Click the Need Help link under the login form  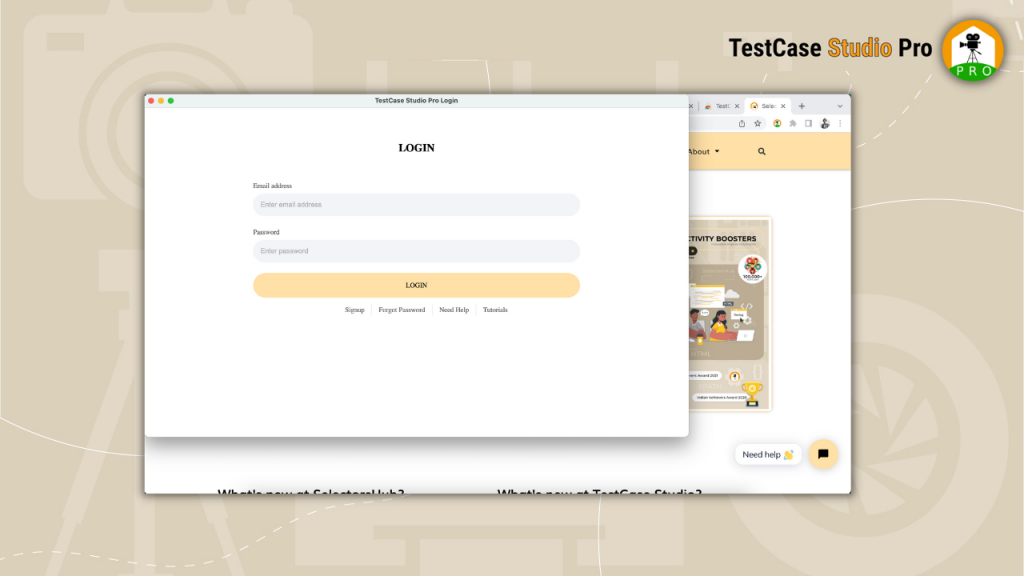point(454,310)
